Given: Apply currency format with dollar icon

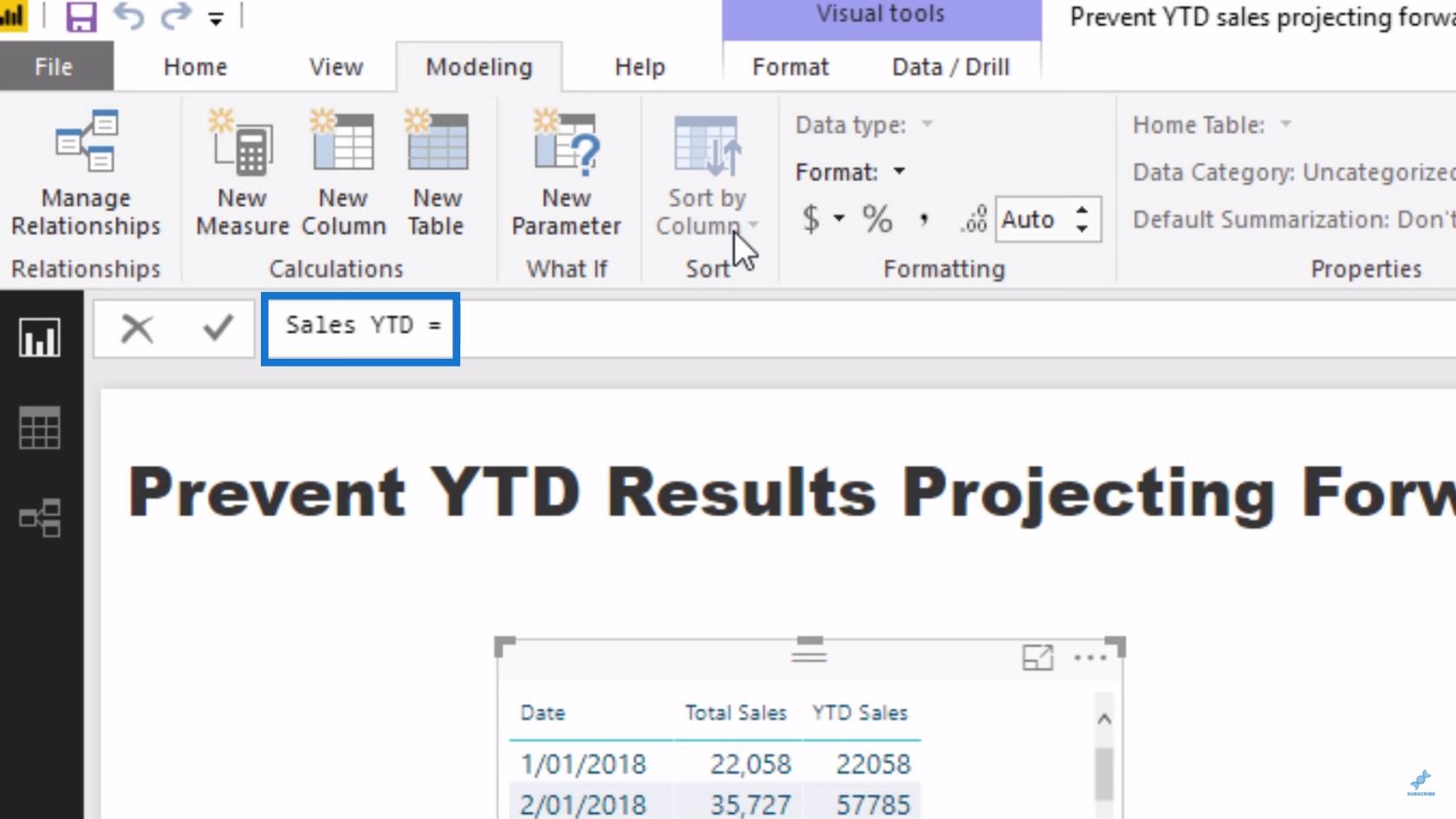Looking at the screenshot, I should tap(811, 218).
